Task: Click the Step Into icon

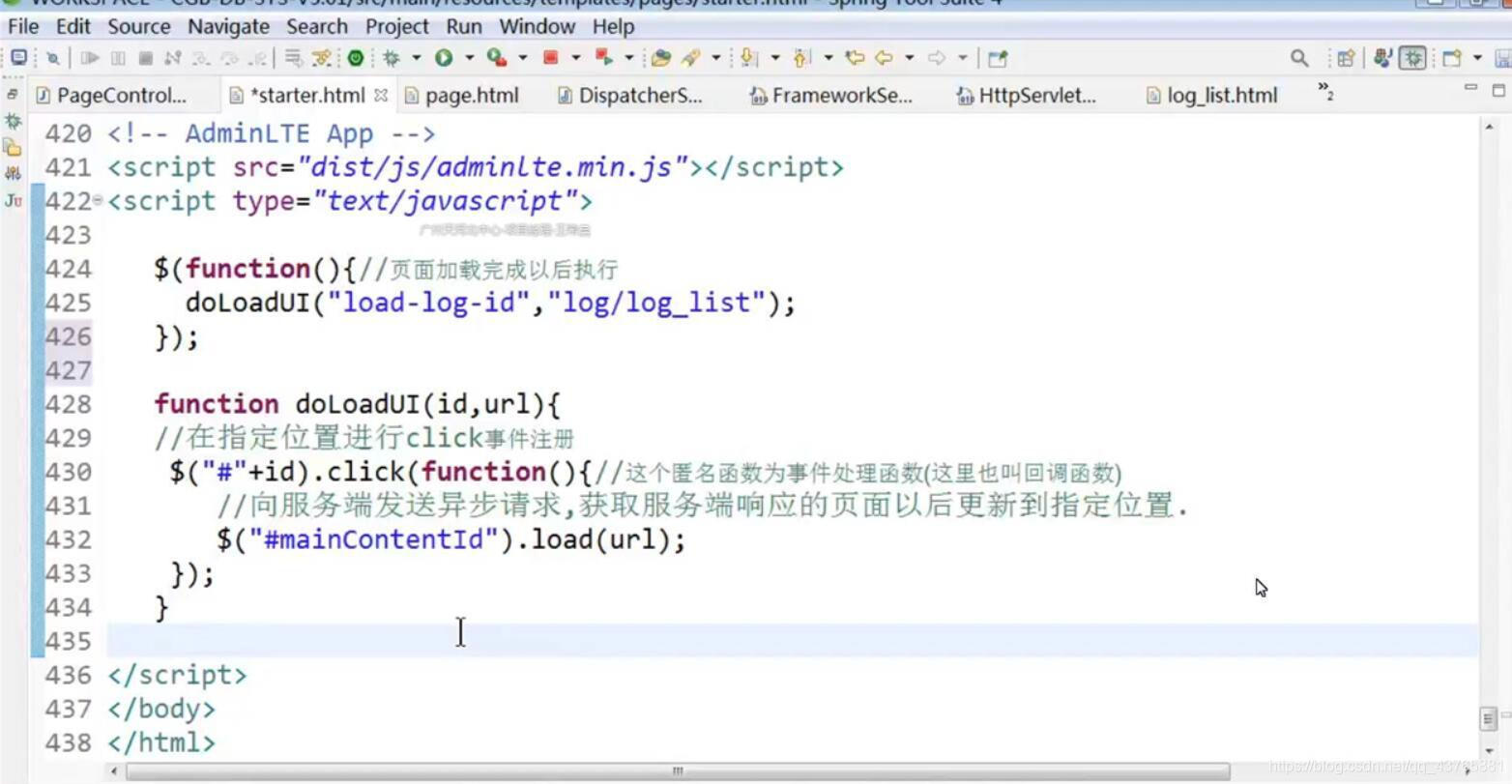Action: 201,58
